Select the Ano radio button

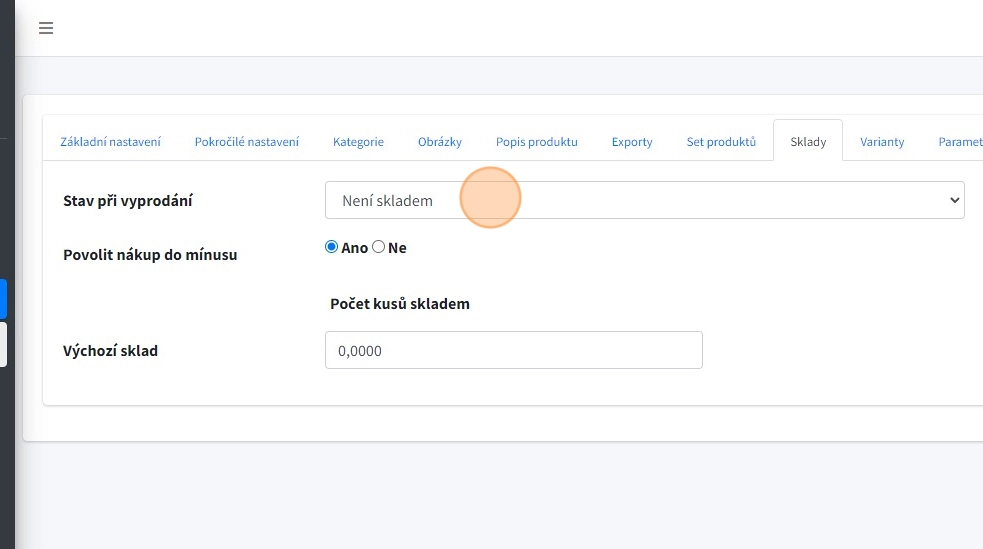[332, 247]
